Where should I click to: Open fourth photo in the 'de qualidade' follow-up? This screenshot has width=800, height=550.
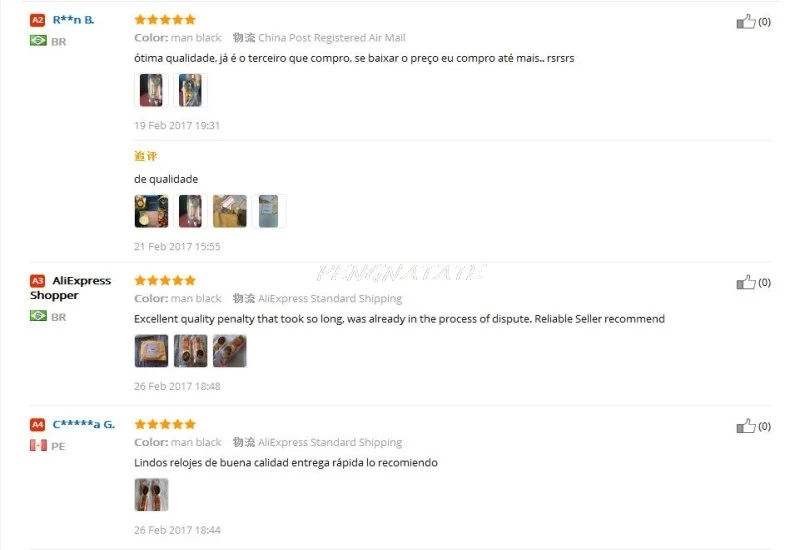(x=269, y=211)
